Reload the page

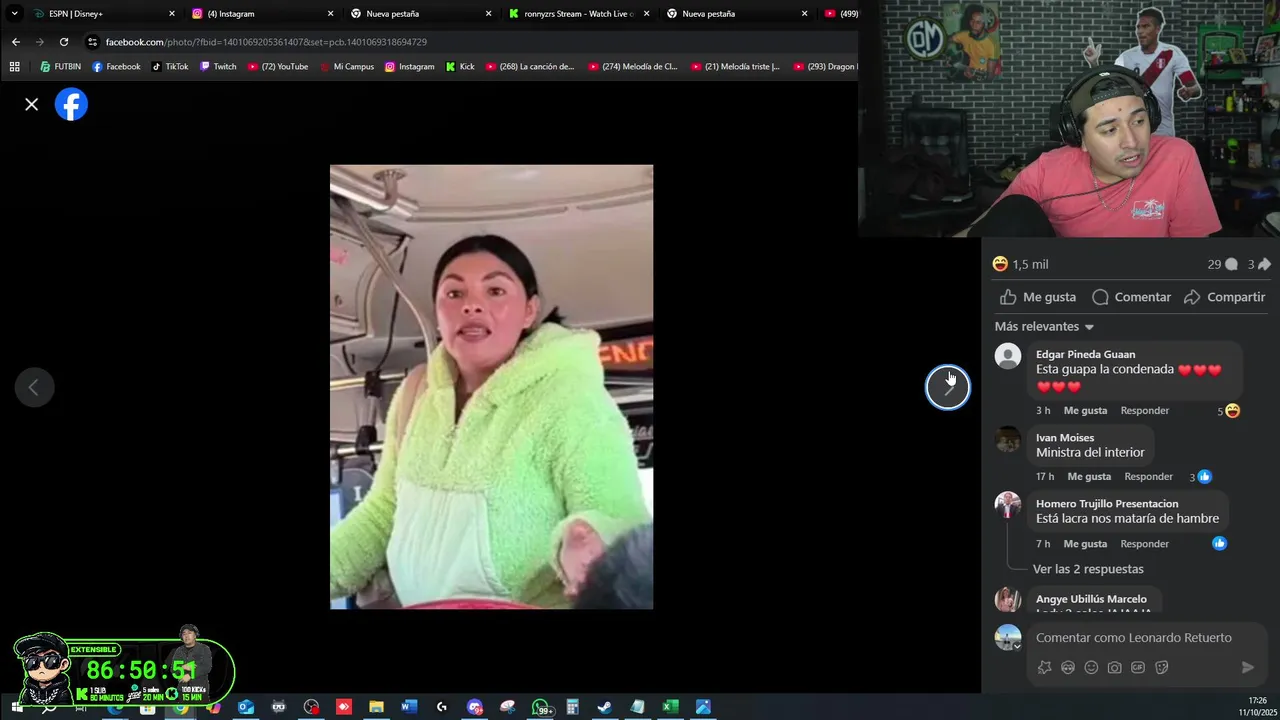click(x=64, y=42)
